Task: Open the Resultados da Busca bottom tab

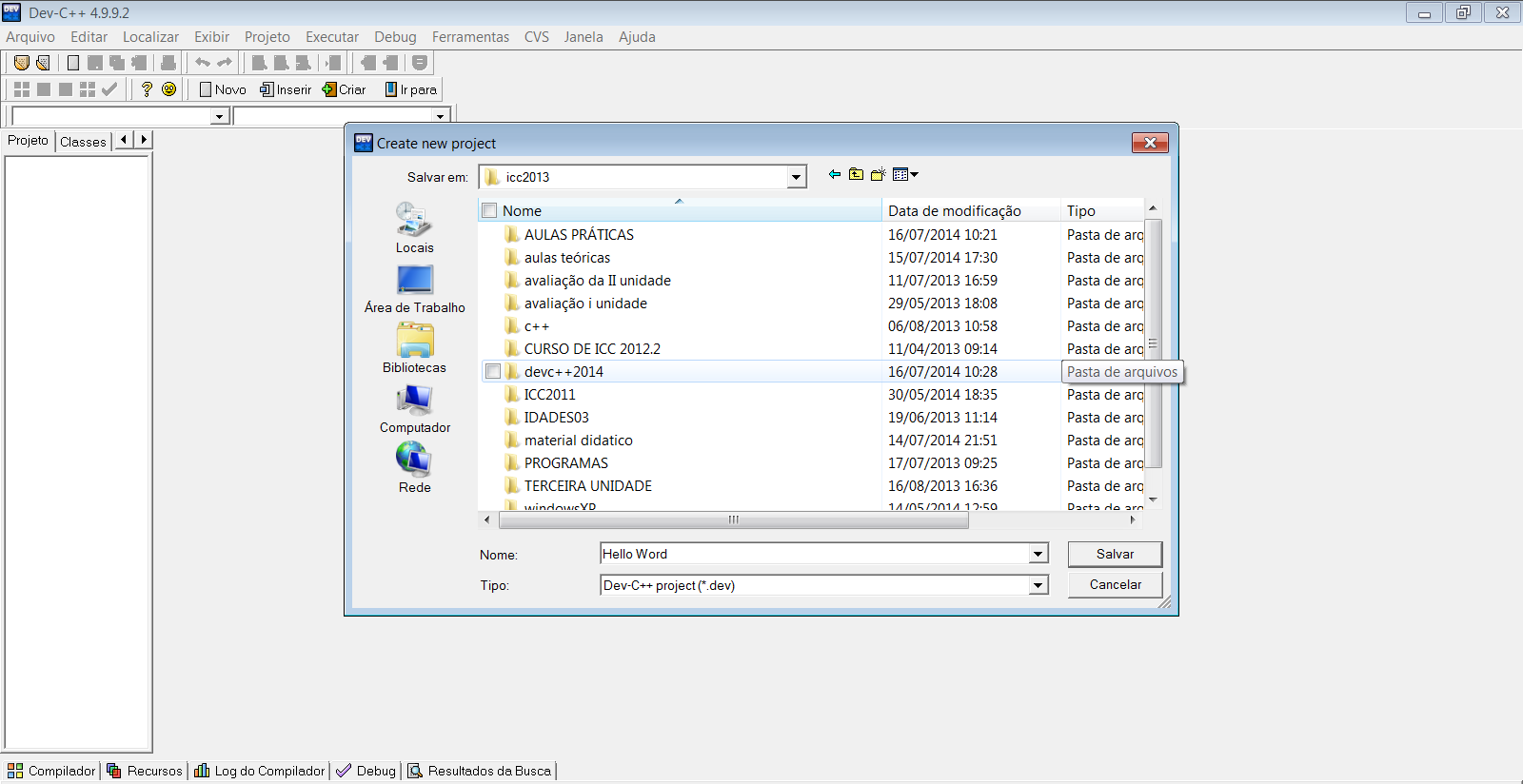Action: click(480, 771)
